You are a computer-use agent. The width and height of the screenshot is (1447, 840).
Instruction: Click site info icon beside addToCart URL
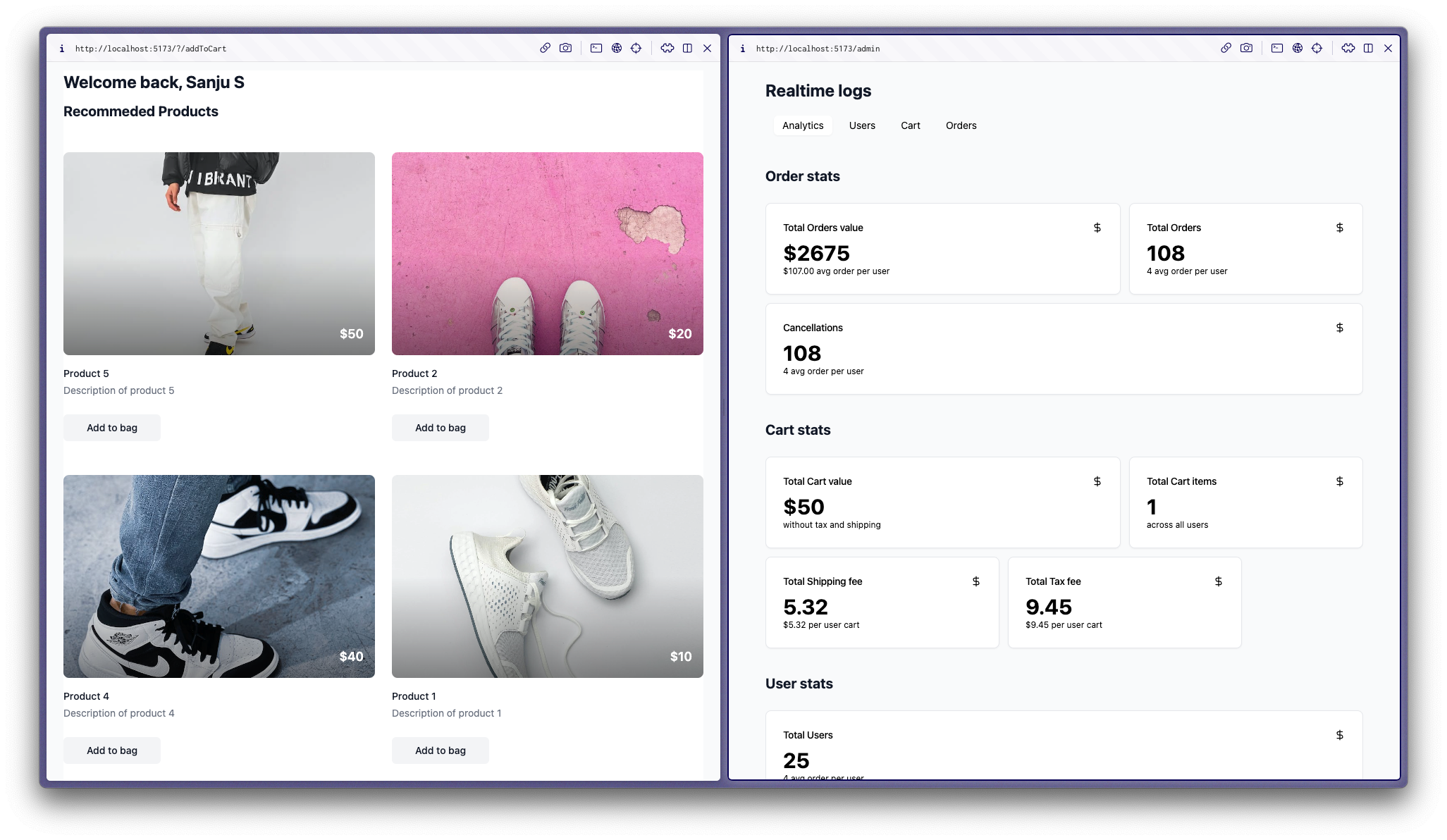point(62,49)
